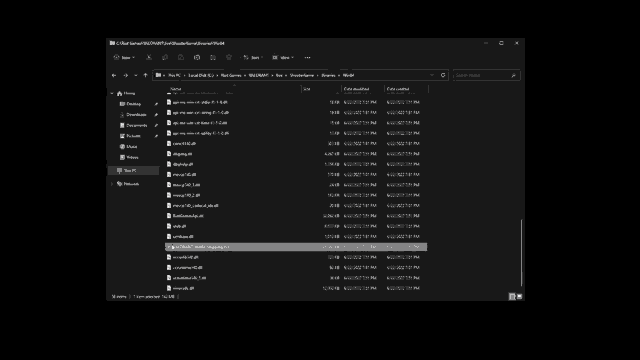
Task: Click the pin icon beside Desktop
Action: [x=156, y=104]
